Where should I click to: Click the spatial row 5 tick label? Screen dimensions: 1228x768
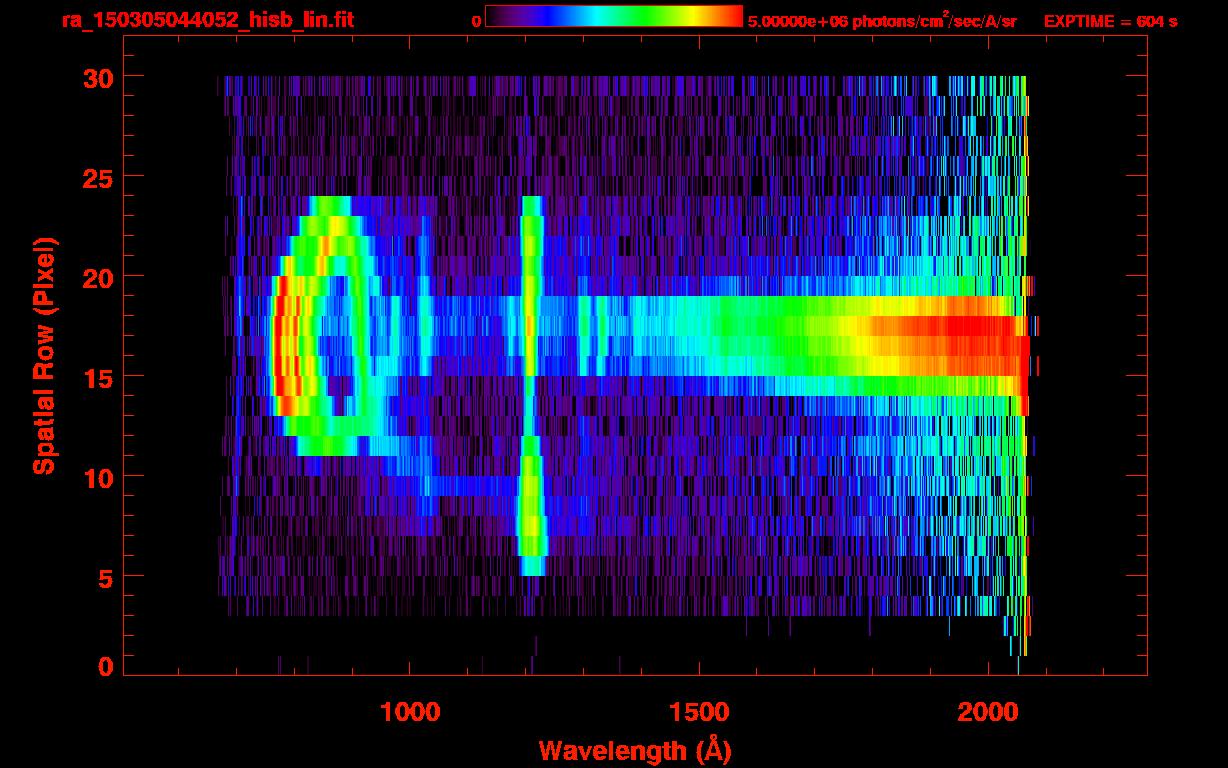pos(105,577)
